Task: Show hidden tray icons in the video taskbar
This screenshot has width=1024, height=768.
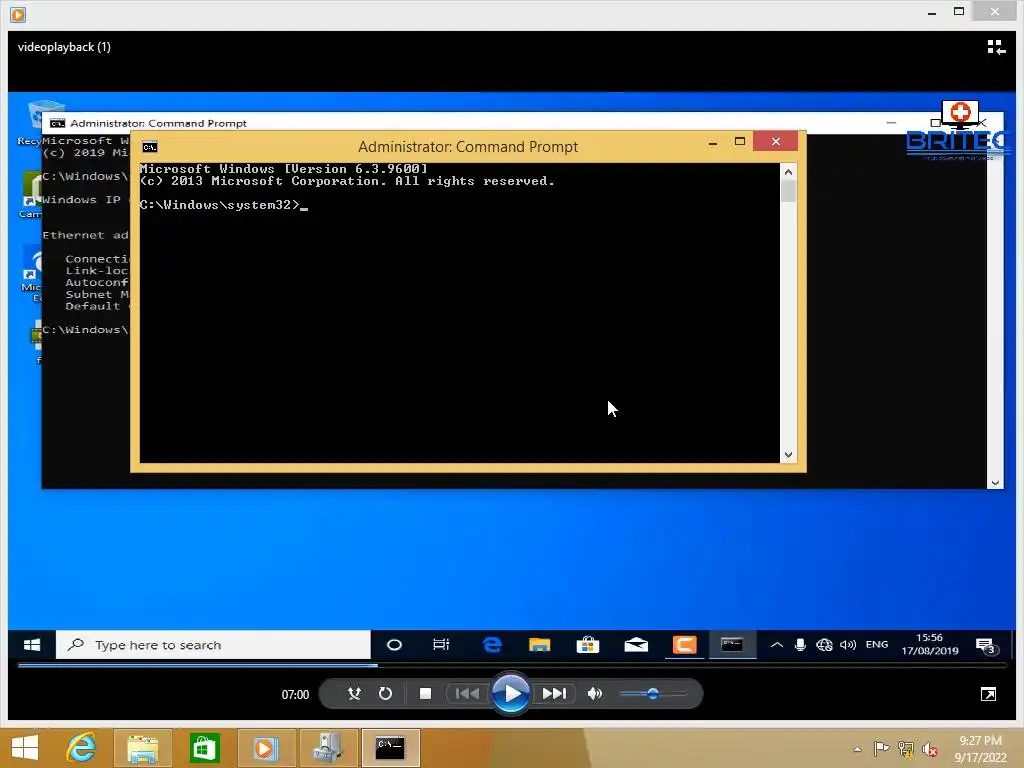Action: (x=776, y=645)
